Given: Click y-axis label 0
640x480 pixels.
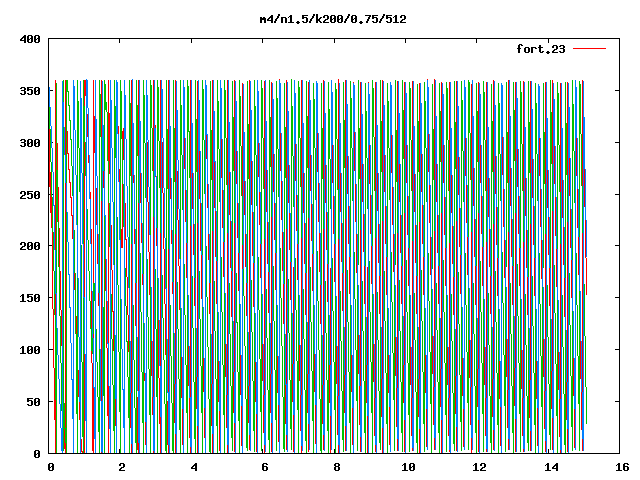Looking at the screenshot, I should point(37,454).
